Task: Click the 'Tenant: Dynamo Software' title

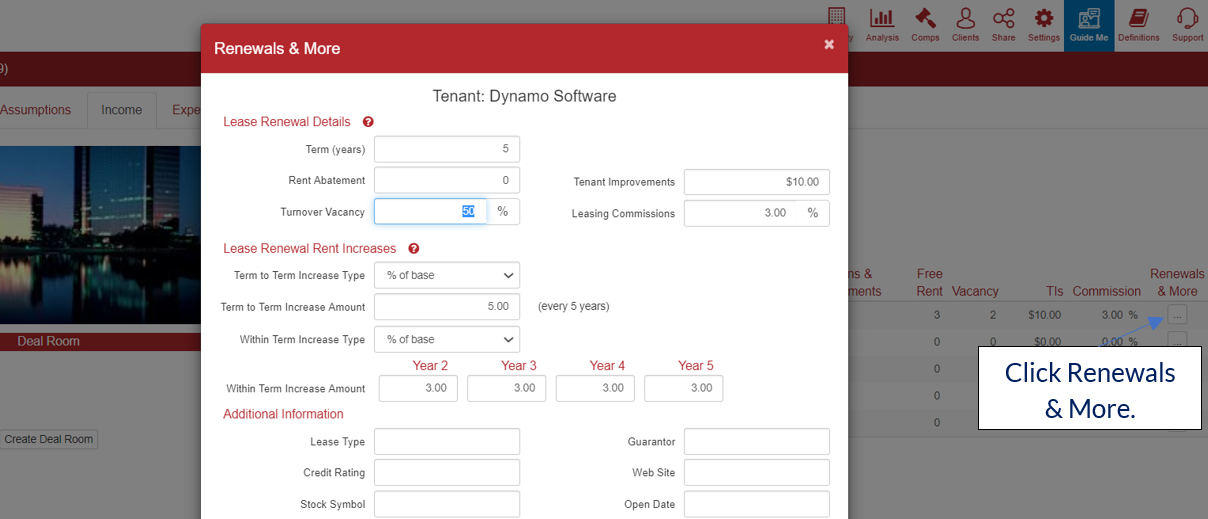Action: click(524, 96)
